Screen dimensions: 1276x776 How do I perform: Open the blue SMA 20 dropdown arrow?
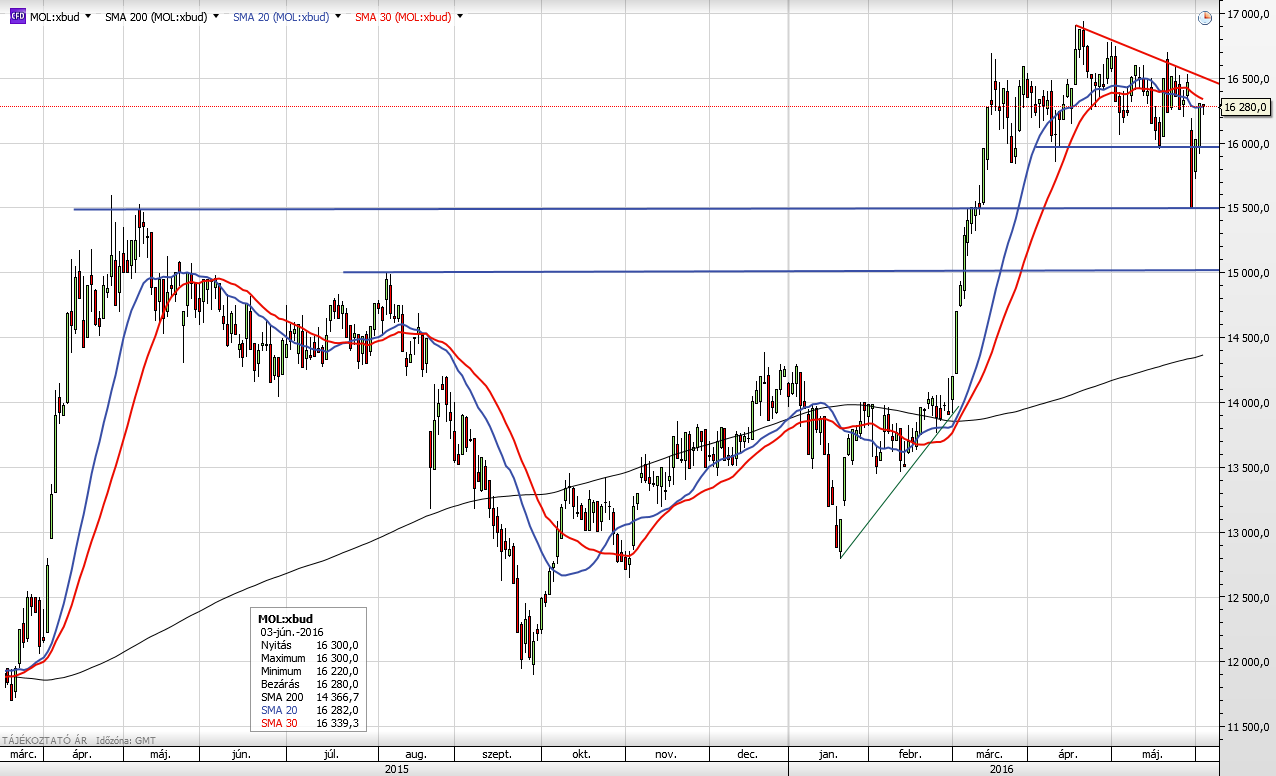point(339,17)
